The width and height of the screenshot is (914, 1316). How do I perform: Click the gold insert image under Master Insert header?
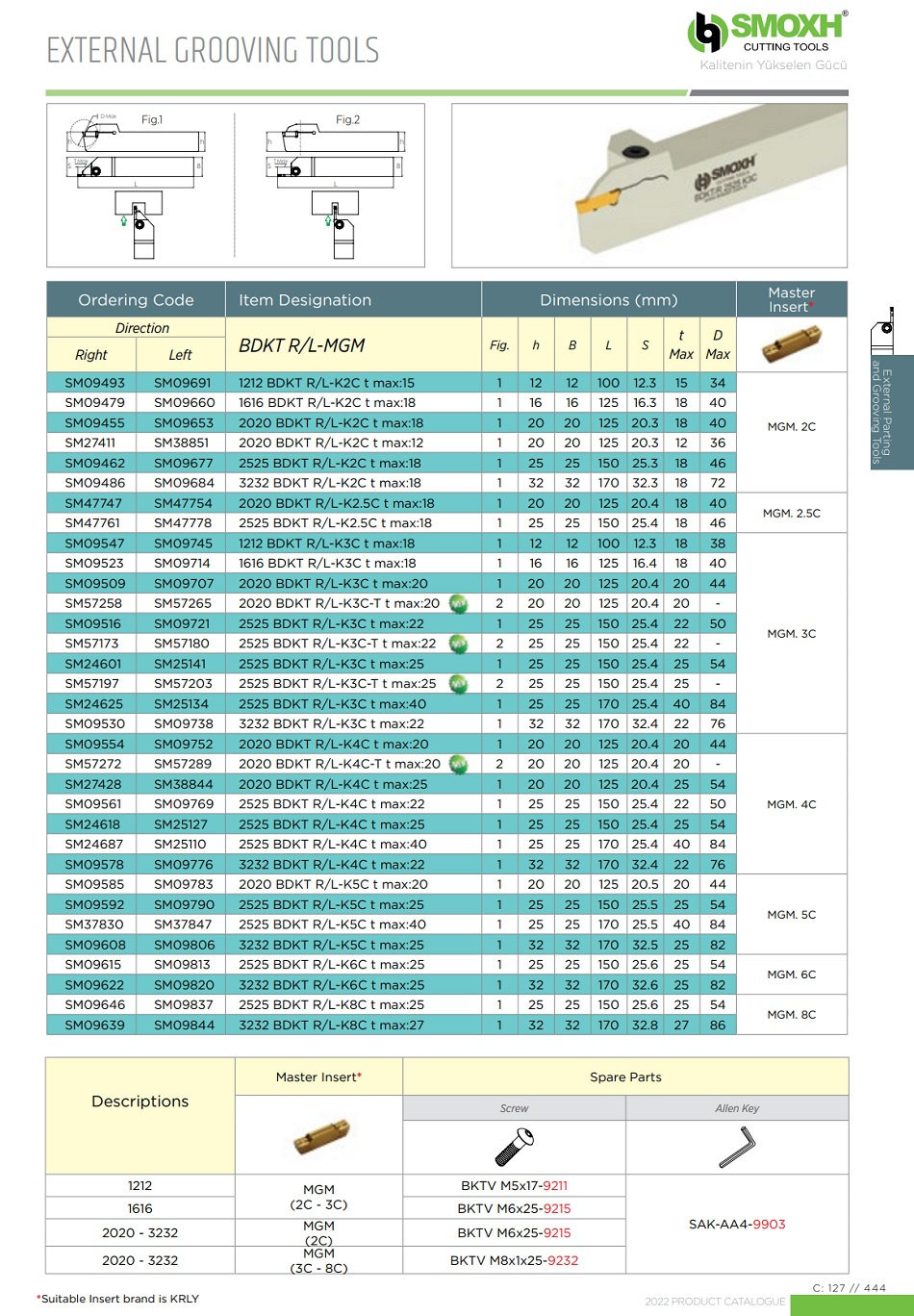(x=792, y=344)
